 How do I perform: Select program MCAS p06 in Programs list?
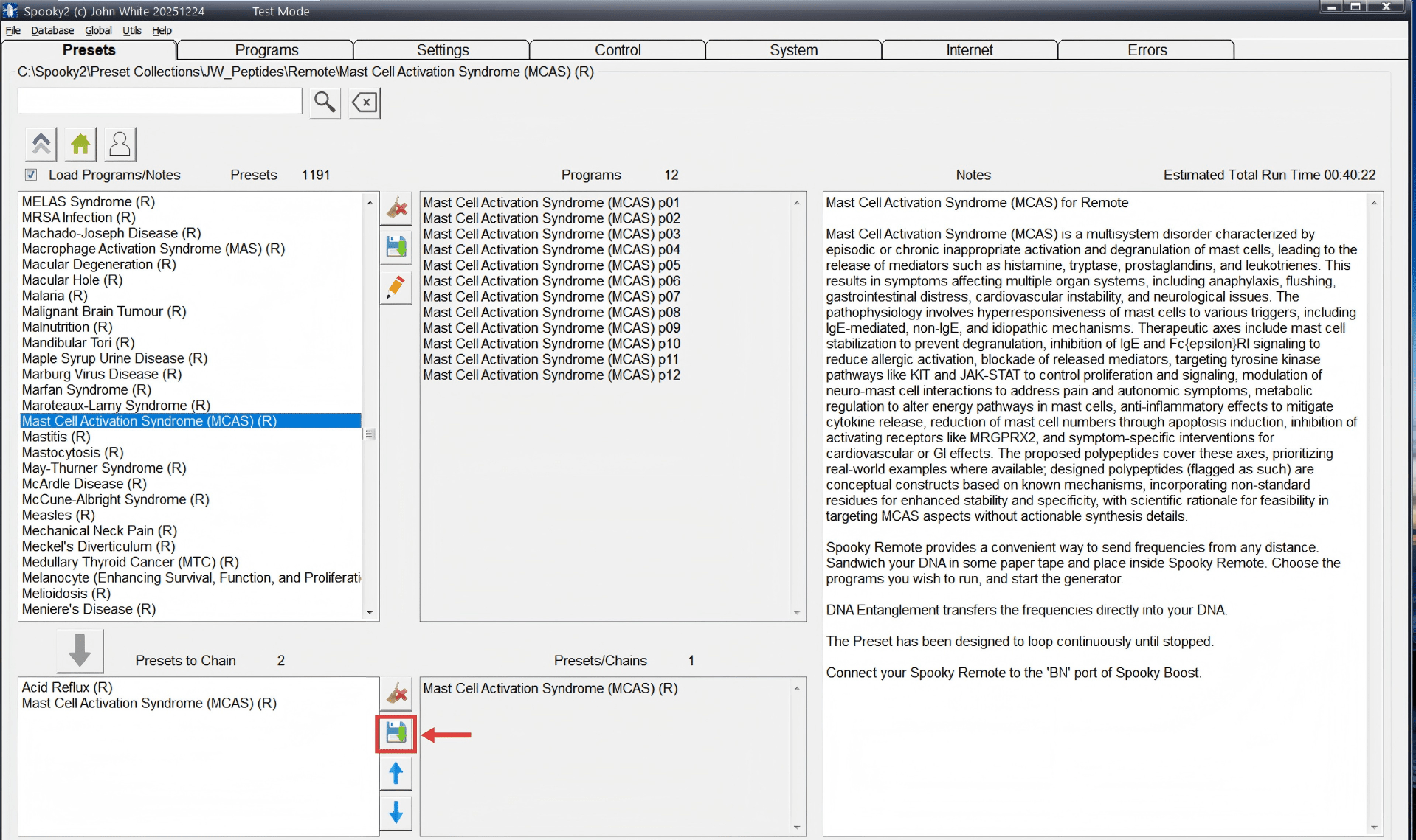tap(551, 281)
